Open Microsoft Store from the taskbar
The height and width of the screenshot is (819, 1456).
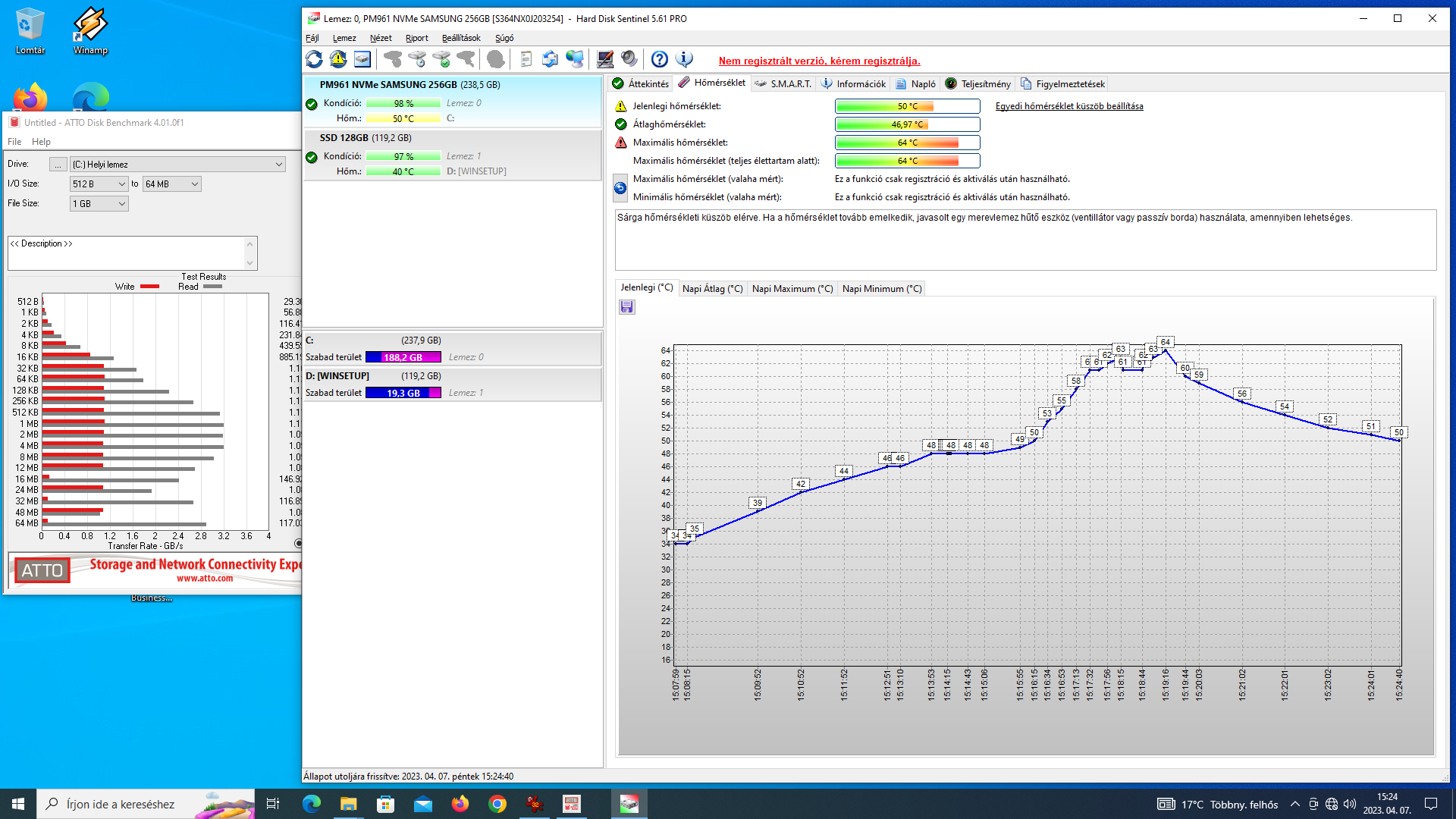pyautogui.click(x=385, y=804)
